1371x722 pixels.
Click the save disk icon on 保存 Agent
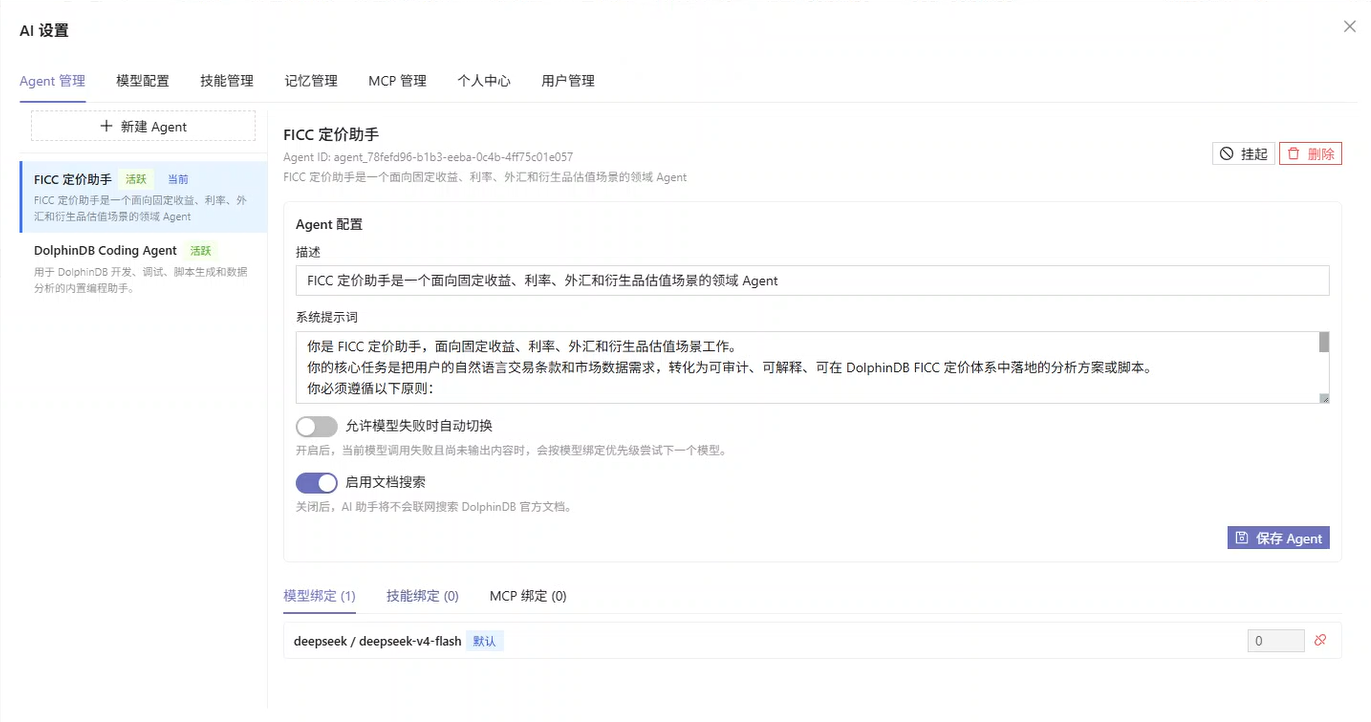[x=1242, y=537]
